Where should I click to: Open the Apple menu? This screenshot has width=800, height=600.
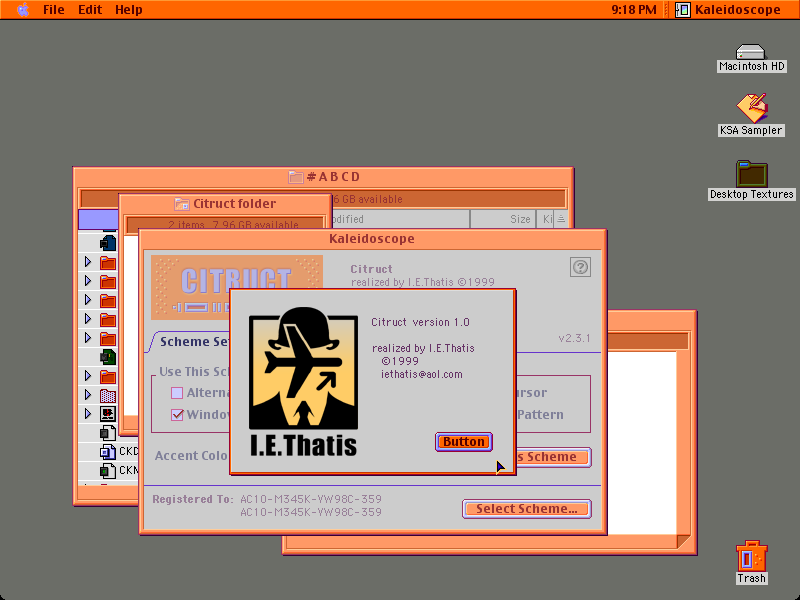23,9
